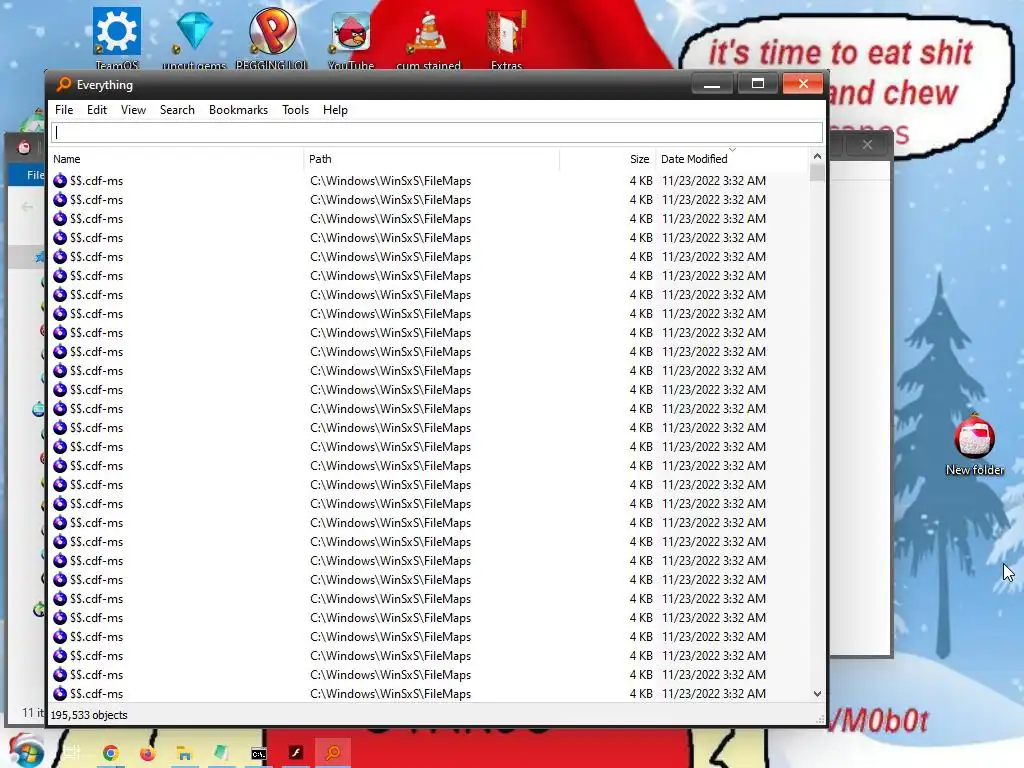The width and height of the screenshot is (1024, 768).
Task: Focus the Everything search box
Action: point(437,133)
